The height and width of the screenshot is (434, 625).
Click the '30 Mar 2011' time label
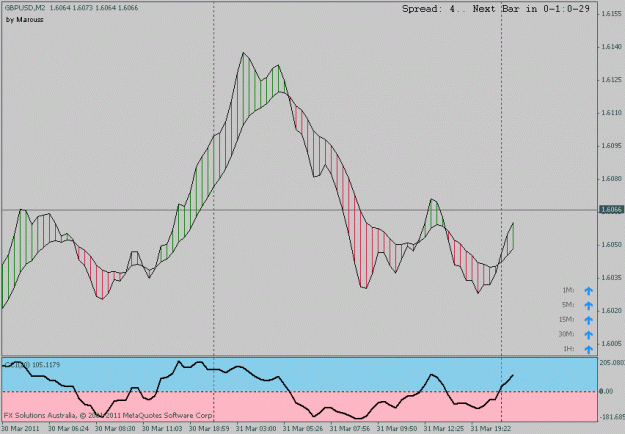pos(21,429)
